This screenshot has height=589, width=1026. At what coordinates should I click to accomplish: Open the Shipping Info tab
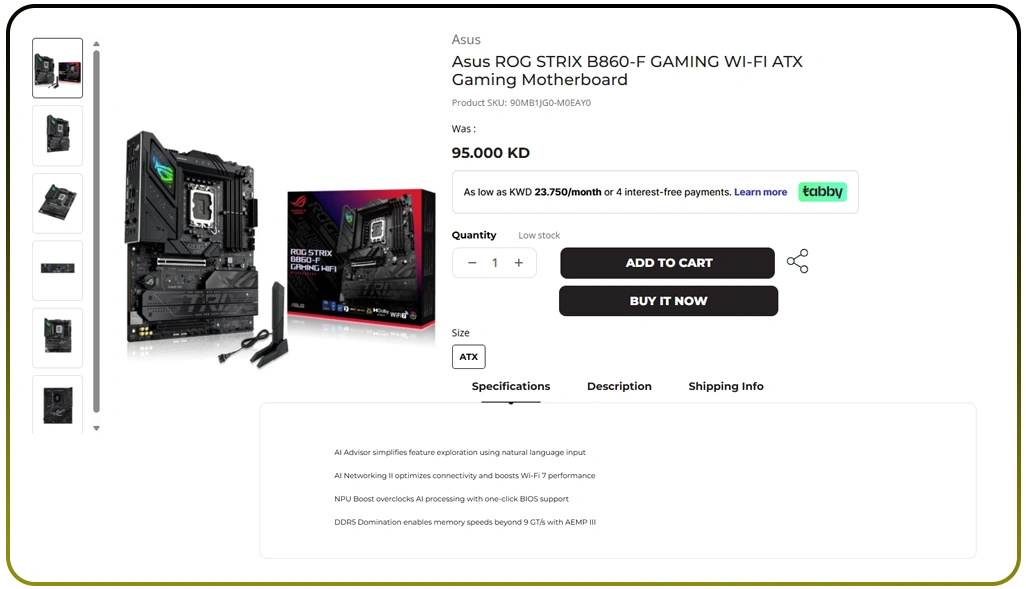[726, 386]
